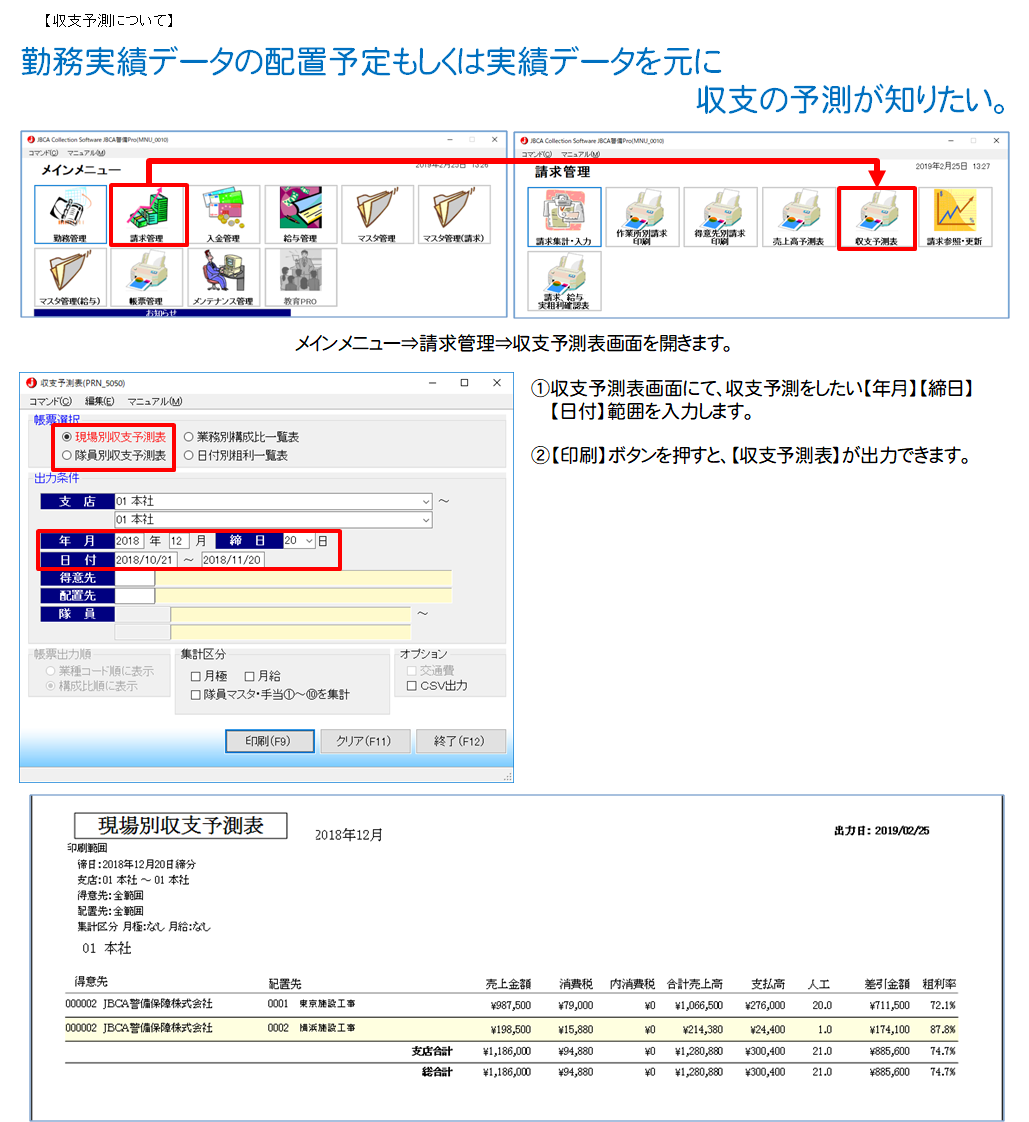Select the 隊員別収支予測表 radio button
Viewport: 1029px width, 1122px height.
click(67, 455)
